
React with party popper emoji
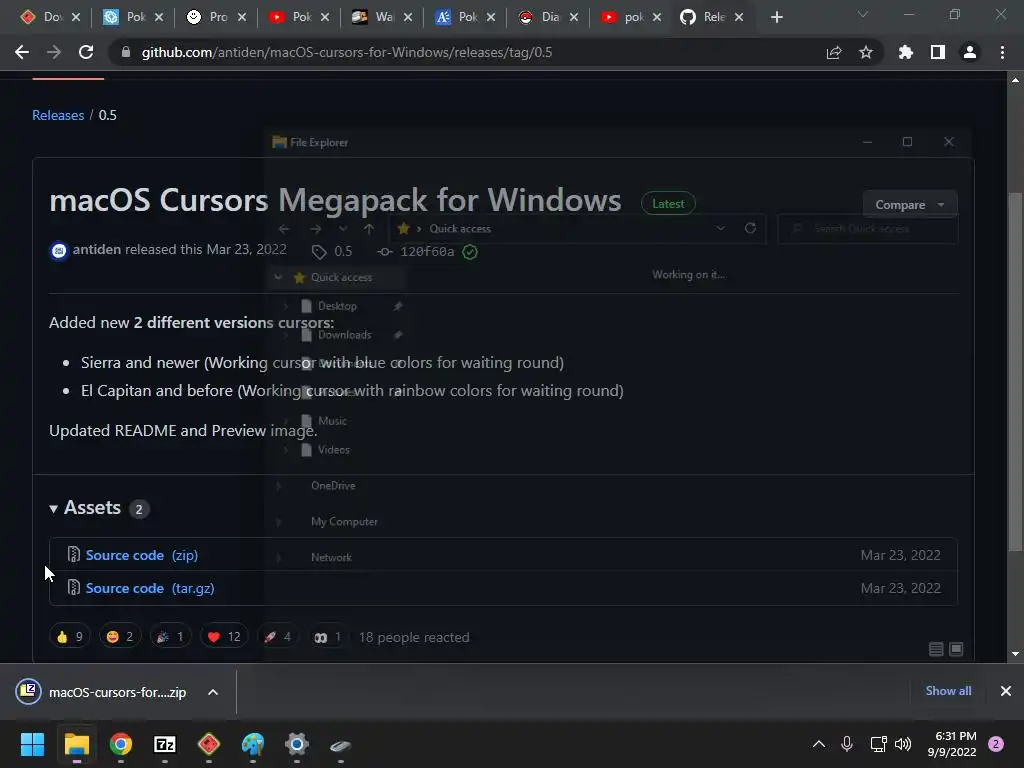[x=170, y=637]
